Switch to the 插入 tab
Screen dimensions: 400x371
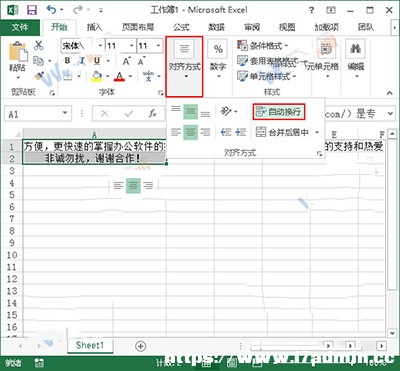(x=94, y=27)
